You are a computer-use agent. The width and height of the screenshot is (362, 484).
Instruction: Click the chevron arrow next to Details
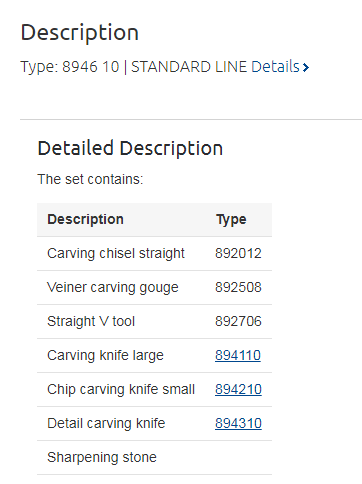pos(306,68)
